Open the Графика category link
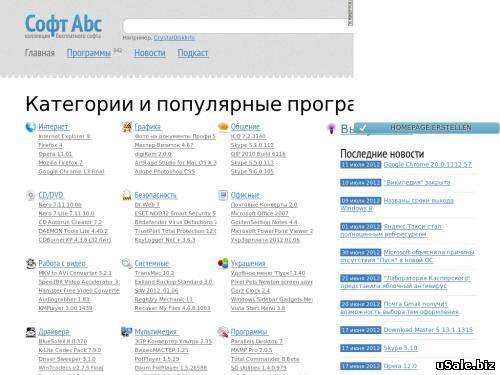 [x=148, y=127]
